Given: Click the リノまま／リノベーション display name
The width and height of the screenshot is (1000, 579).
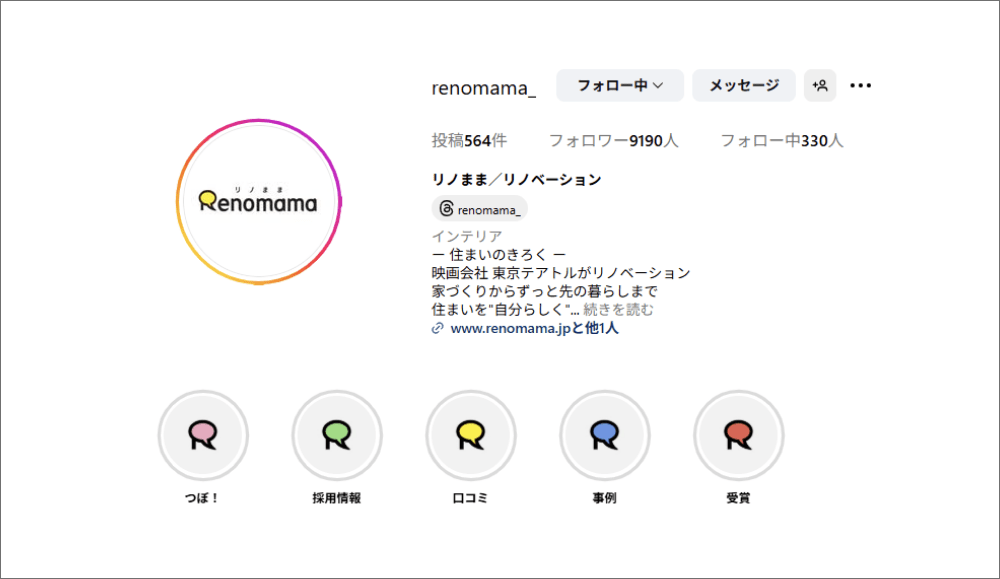Looking at the screenshot, I should point(517,180).
